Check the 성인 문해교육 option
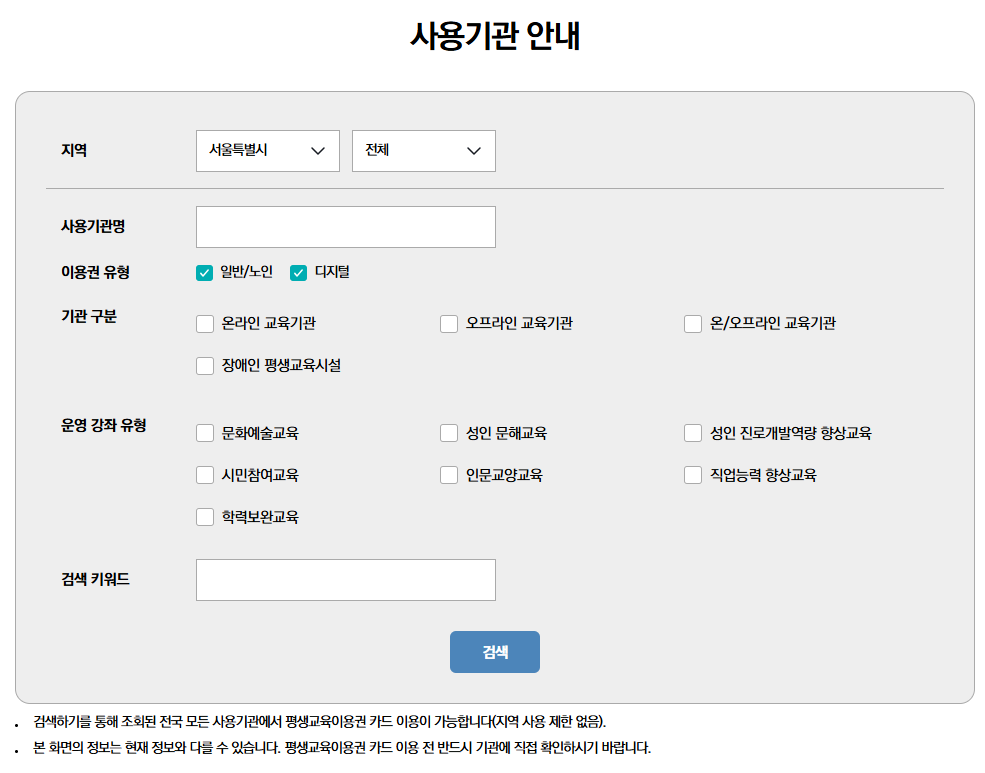Screen dimensions: 985x773 448,432
